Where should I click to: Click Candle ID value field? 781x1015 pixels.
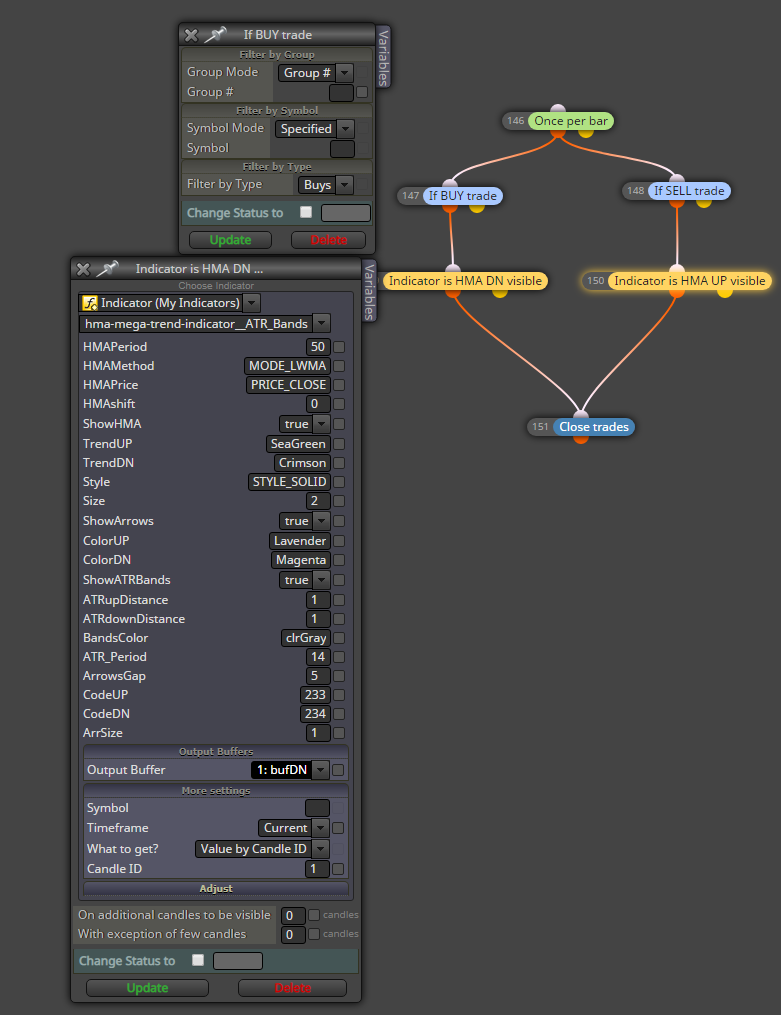click(x=317, y=869)
